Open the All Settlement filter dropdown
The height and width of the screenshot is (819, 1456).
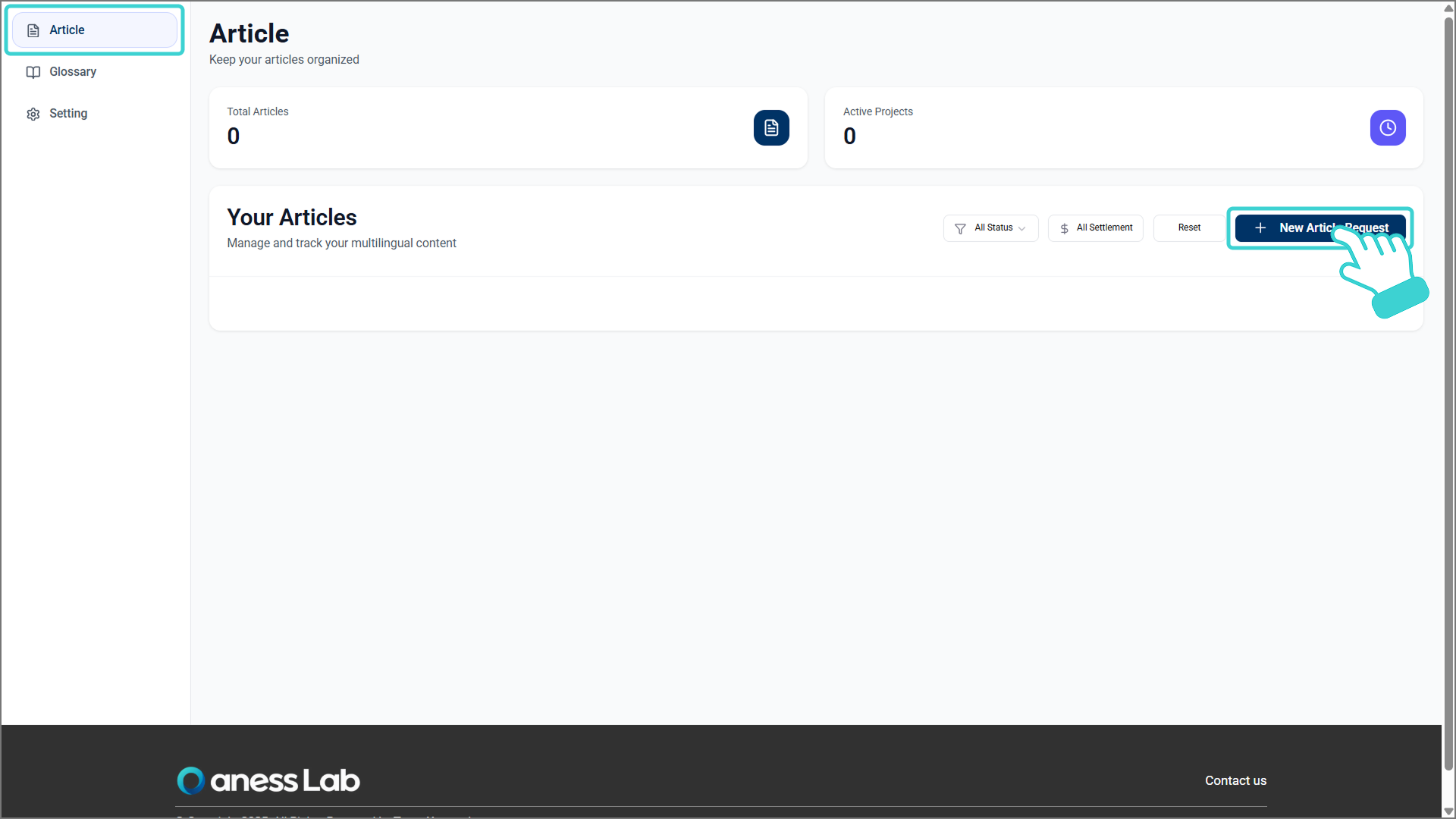[x=1096, y=228]
